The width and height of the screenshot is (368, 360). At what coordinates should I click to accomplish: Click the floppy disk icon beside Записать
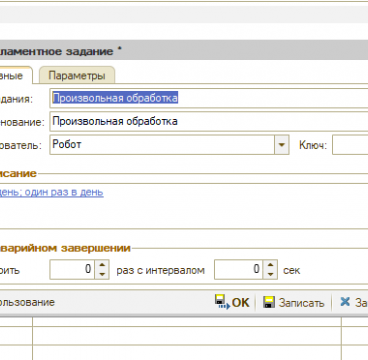click(x=269, y=302)
